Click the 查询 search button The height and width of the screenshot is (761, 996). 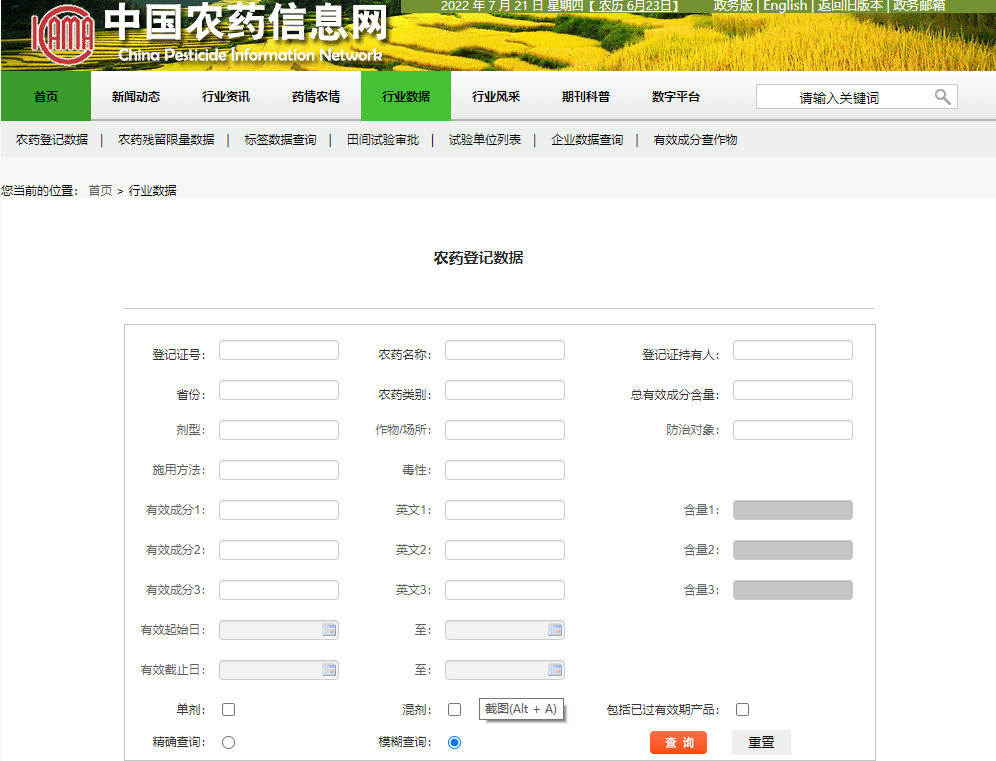tap(678, 742)
